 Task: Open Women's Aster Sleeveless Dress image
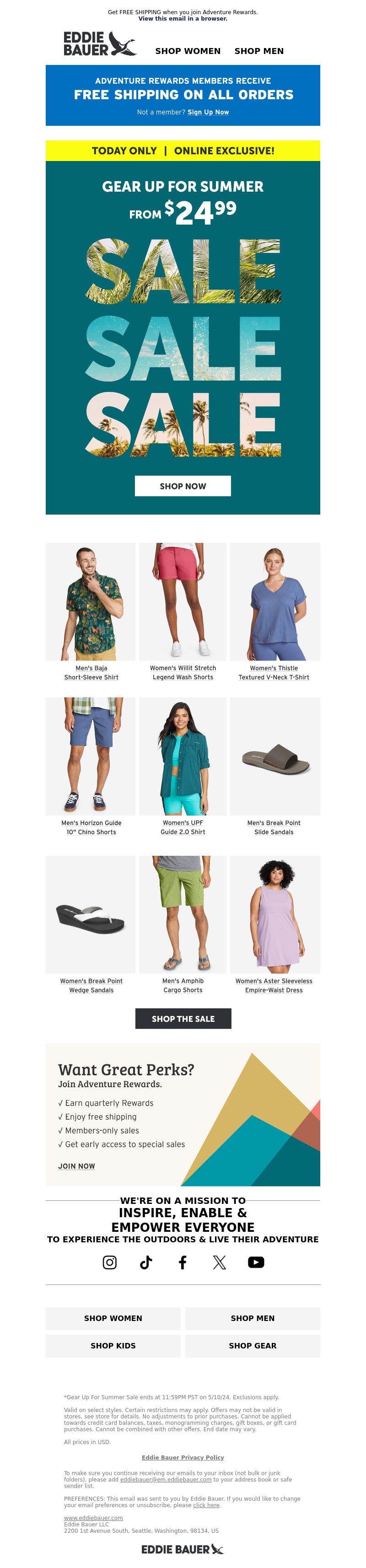(x=274, y=914)
